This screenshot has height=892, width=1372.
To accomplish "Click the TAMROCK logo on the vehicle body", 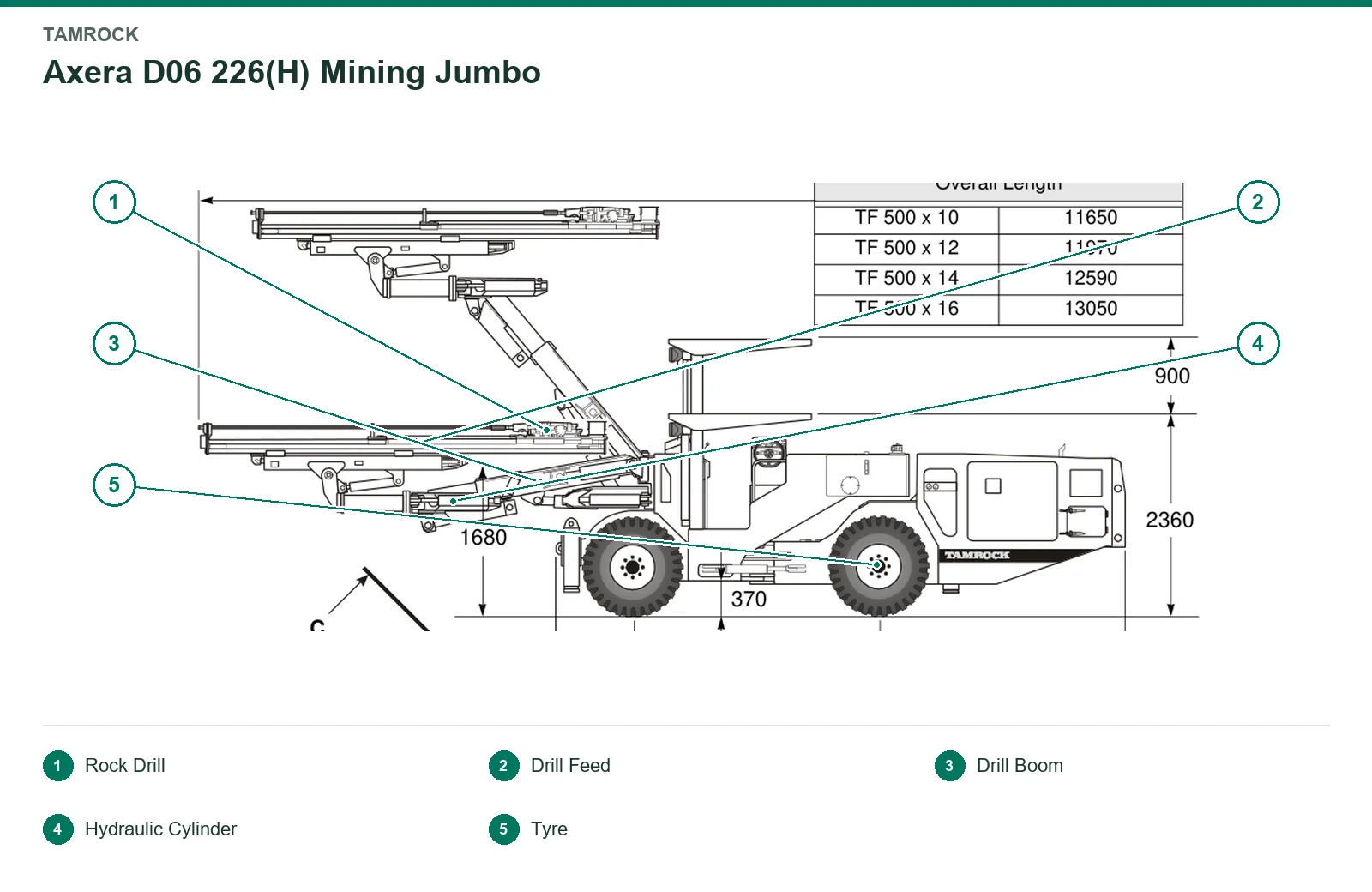I will point(977,556).
